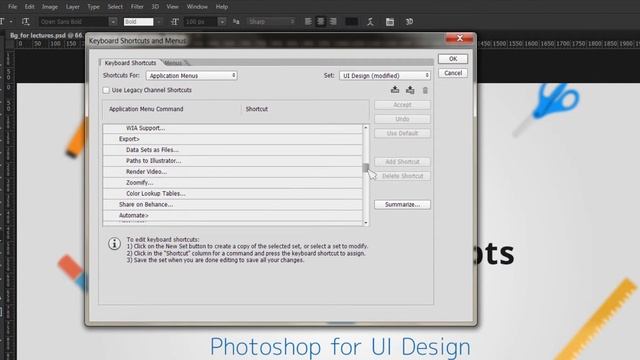The width and height of the screenshot is (640, 360).
Task: Click the command list scrollbar thumb
Action: pos(366,167)
